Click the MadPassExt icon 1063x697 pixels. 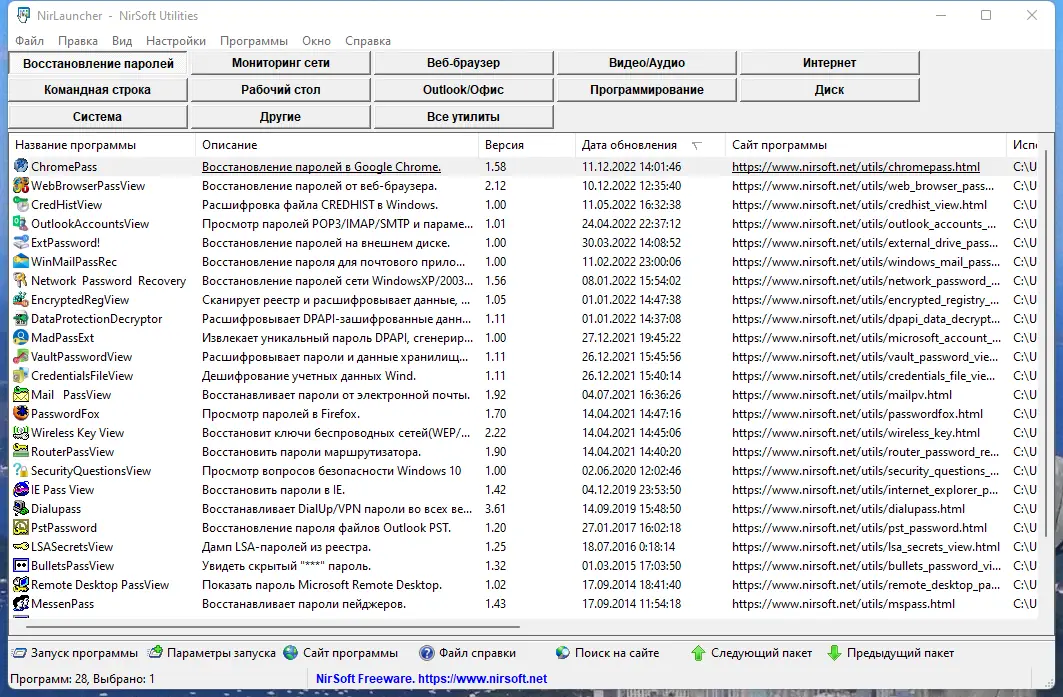click(21, 337)
